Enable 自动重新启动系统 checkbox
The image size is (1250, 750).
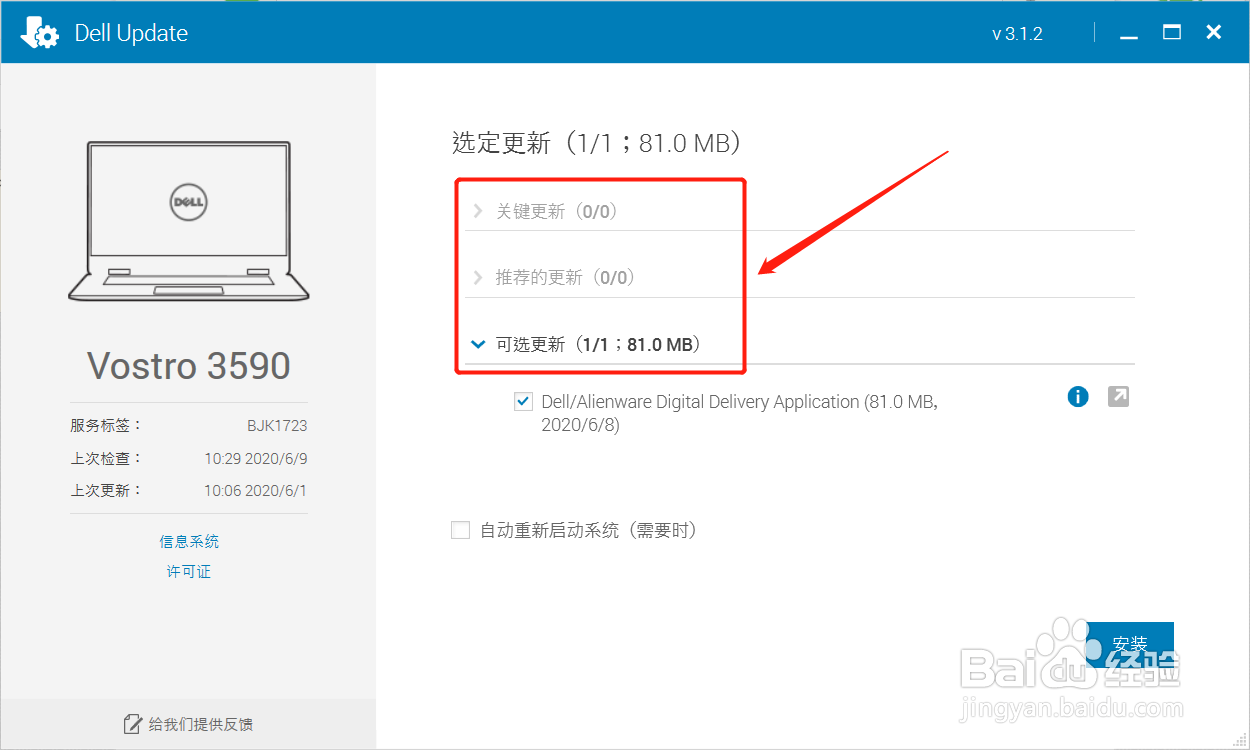point(460,530)
